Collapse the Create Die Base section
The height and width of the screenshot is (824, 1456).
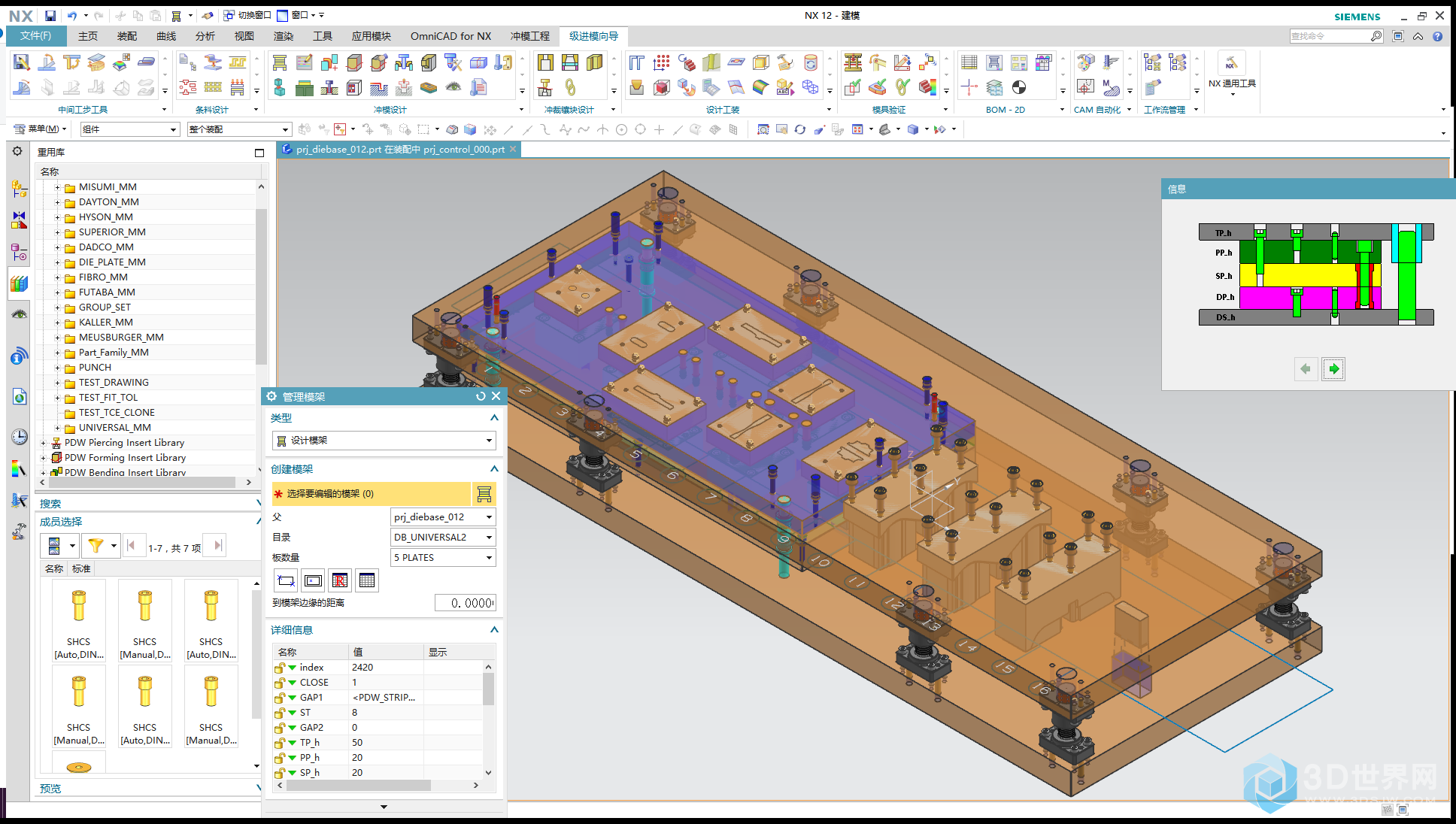click(494, 469)
